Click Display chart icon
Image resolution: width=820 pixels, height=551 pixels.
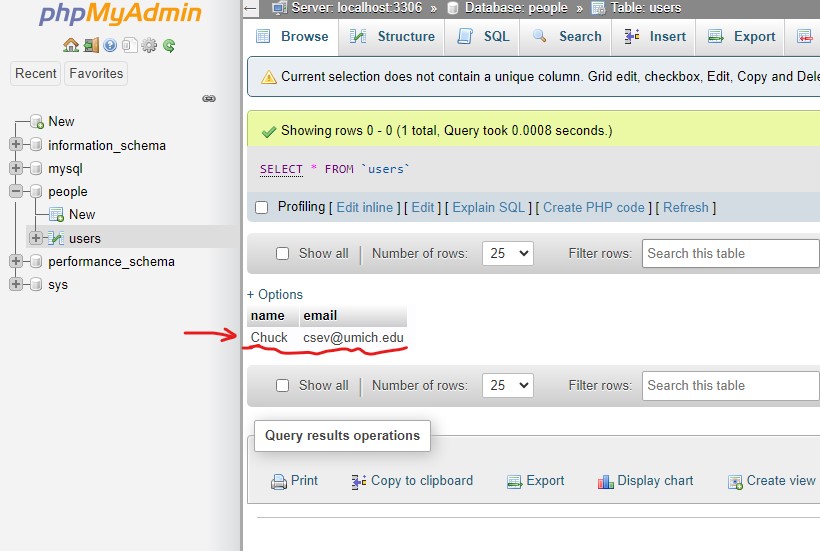(605, 481)
